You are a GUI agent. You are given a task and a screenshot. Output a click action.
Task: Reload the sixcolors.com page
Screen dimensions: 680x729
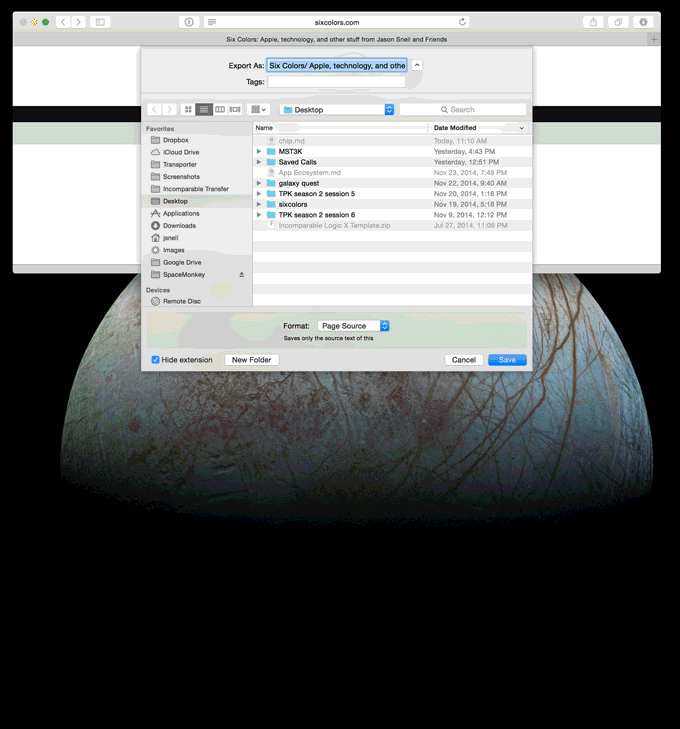[x=462, y=22]
